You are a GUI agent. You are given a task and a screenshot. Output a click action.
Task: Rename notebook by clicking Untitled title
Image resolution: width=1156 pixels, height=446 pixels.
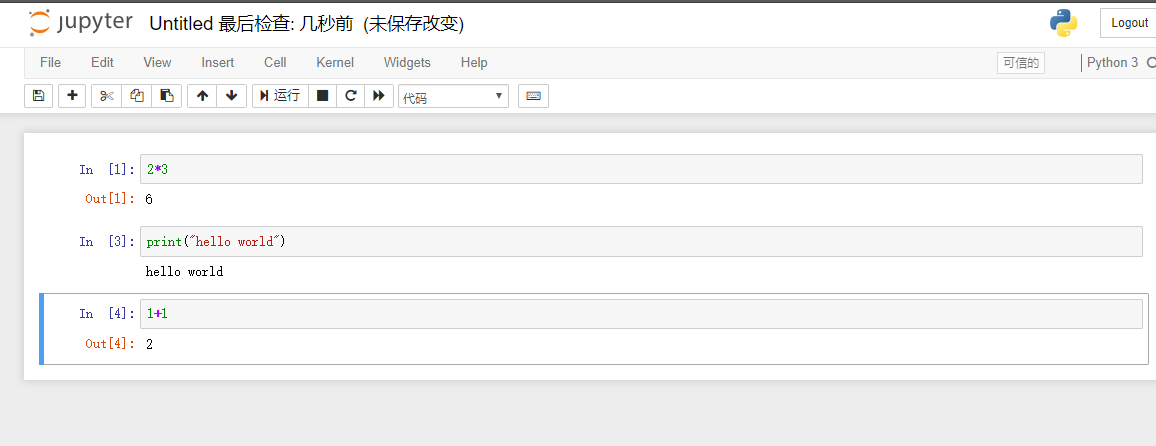pos(181,24)
